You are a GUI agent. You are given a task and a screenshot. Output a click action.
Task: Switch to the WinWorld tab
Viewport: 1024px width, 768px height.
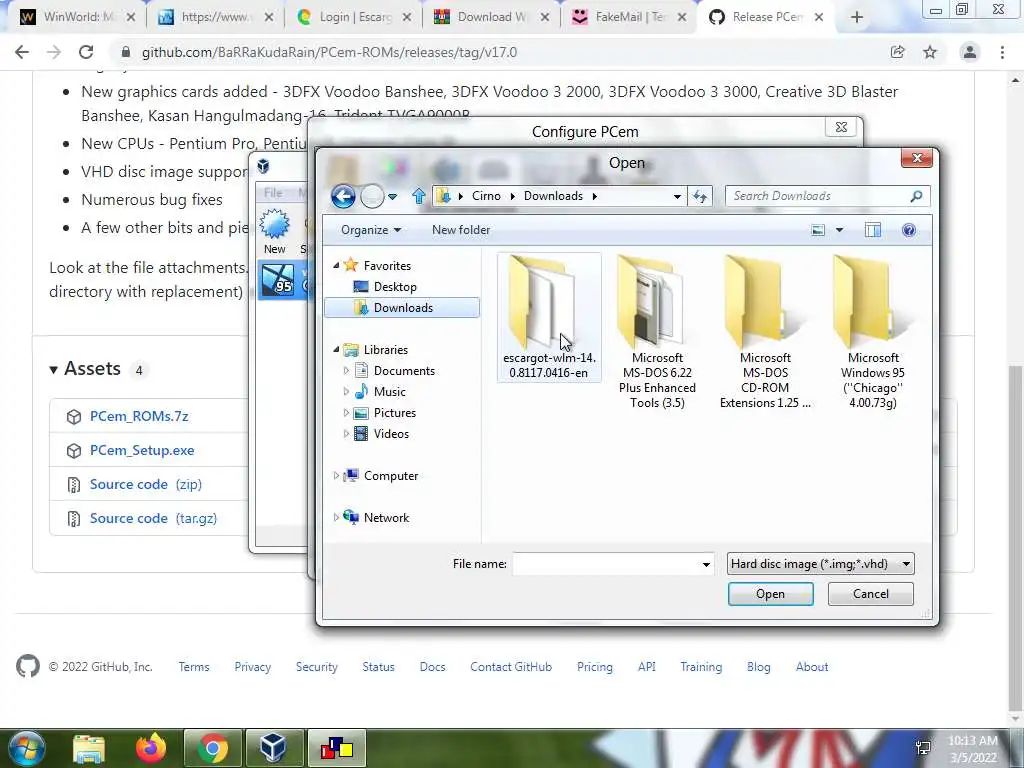click(76, 17)
